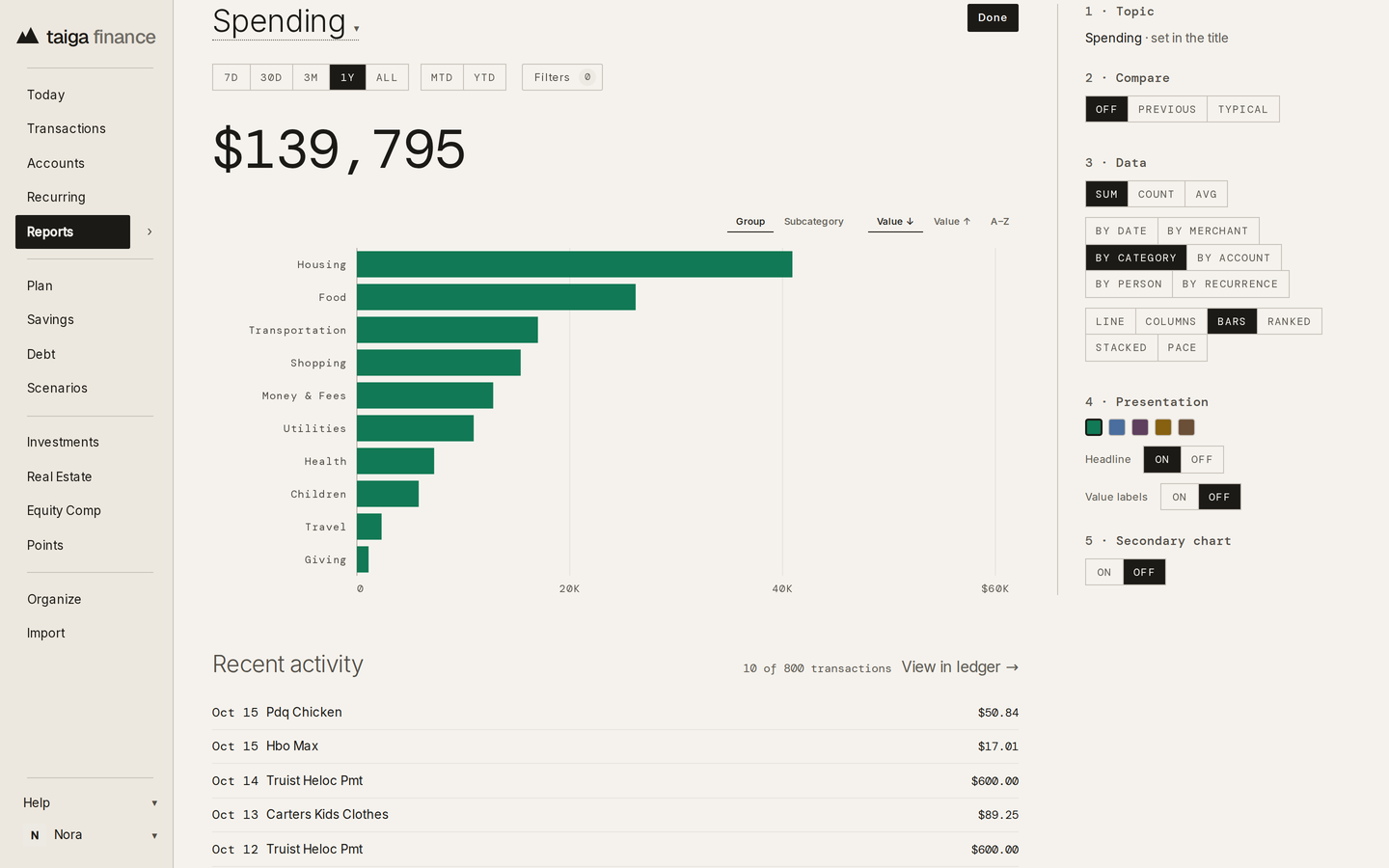Expand the Reports submenu chevron

pyautogui.click(x=150, y=231)
